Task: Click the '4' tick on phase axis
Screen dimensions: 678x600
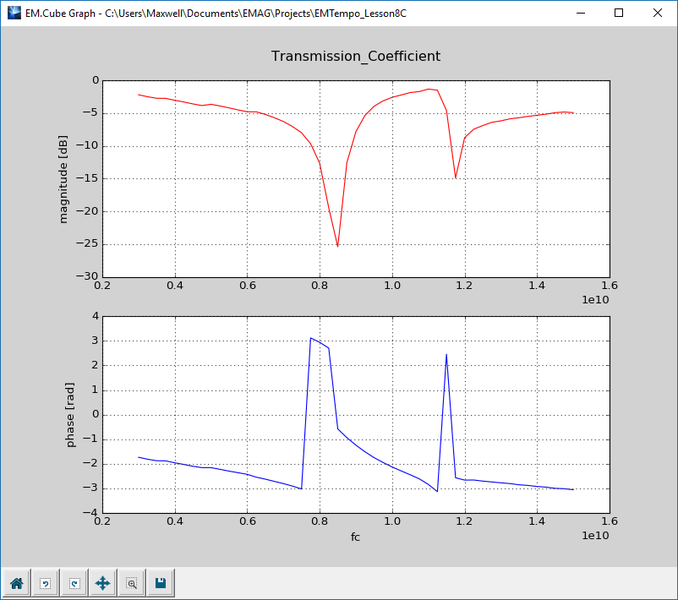Action: pos(96,316)
